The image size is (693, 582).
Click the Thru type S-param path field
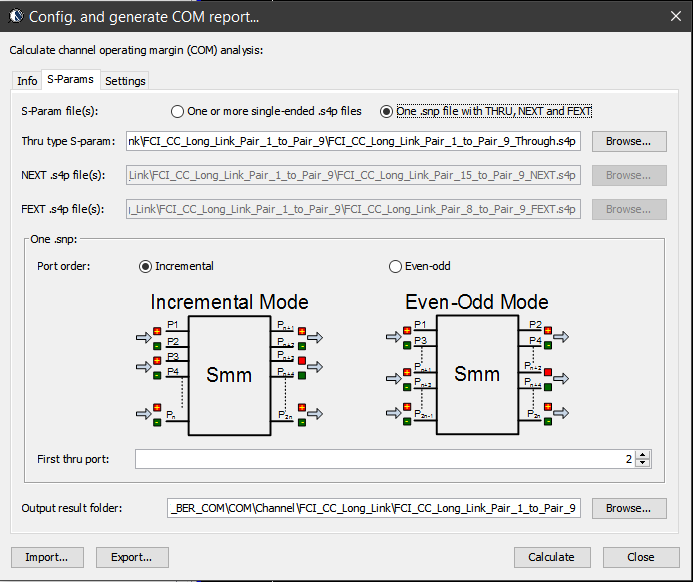pyautogui.click(x=353, y=141)
